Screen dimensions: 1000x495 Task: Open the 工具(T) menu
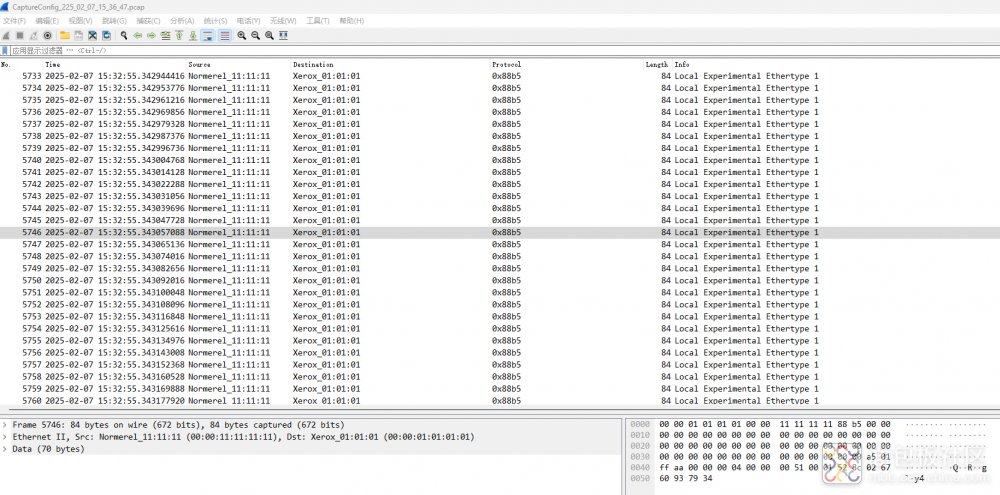(x=318, y=21)
